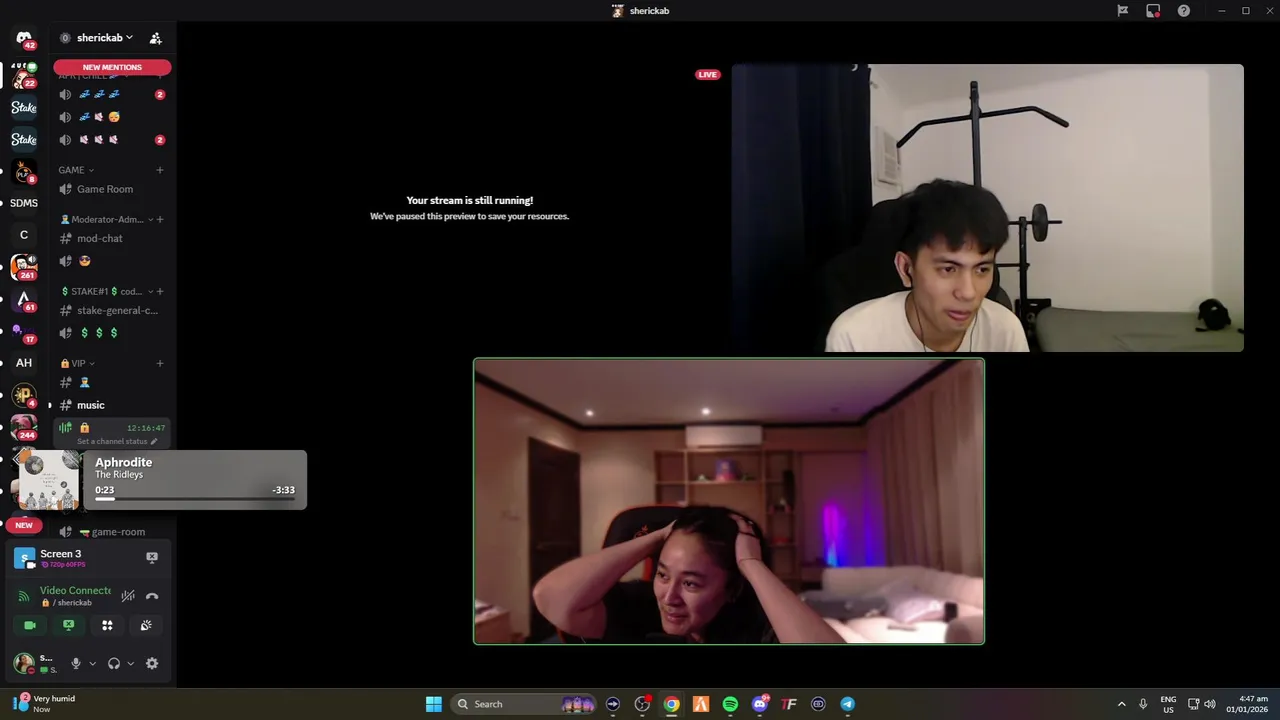Open the server labeled C

[x=24, y=235]
